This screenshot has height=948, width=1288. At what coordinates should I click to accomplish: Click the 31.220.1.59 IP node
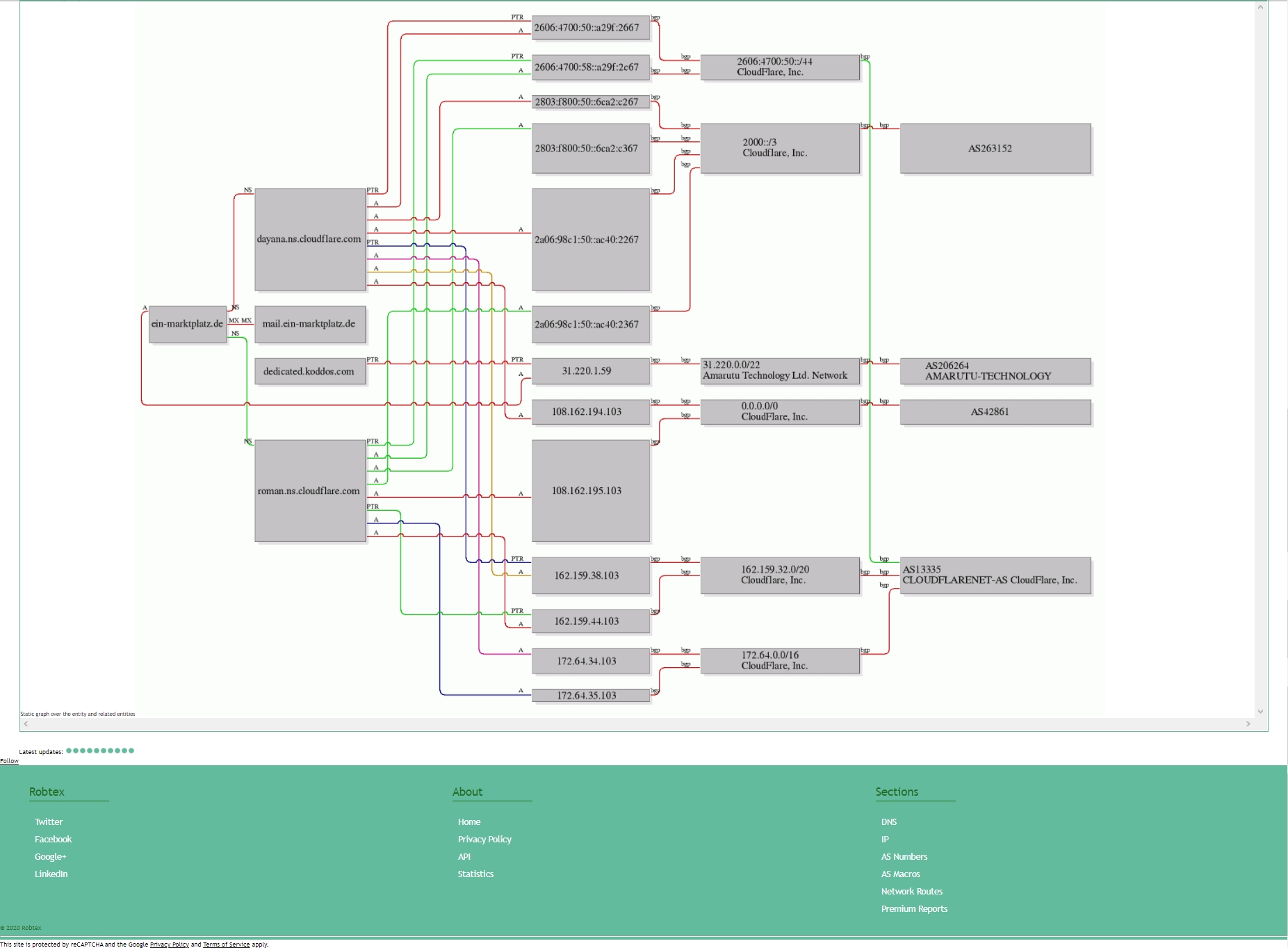[x=590, y=371]
